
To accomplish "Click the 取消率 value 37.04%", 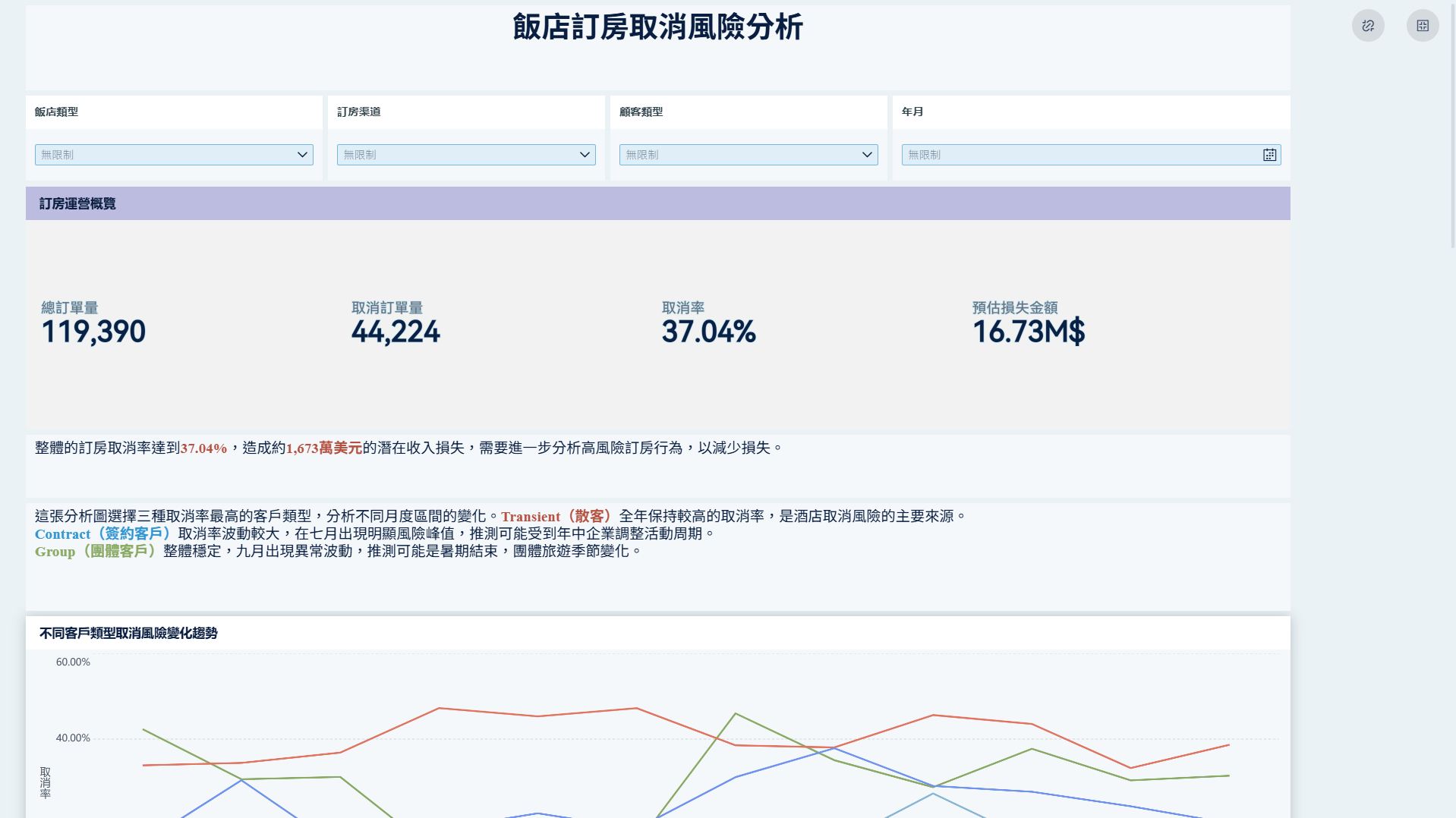I will [709, 332].
